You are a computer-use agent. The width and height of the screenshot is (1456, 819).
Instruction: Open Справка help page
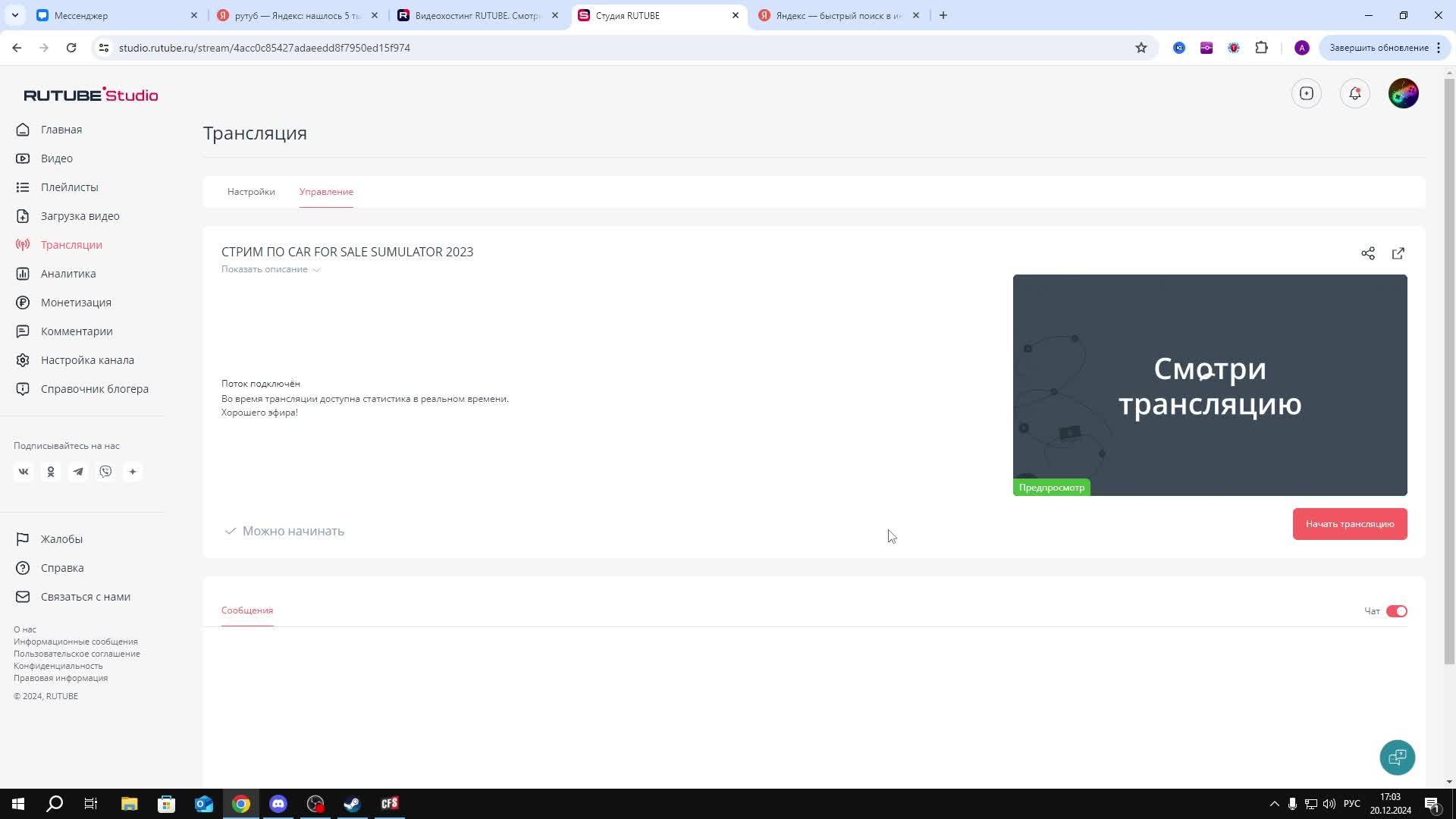(x=61, y=568)
